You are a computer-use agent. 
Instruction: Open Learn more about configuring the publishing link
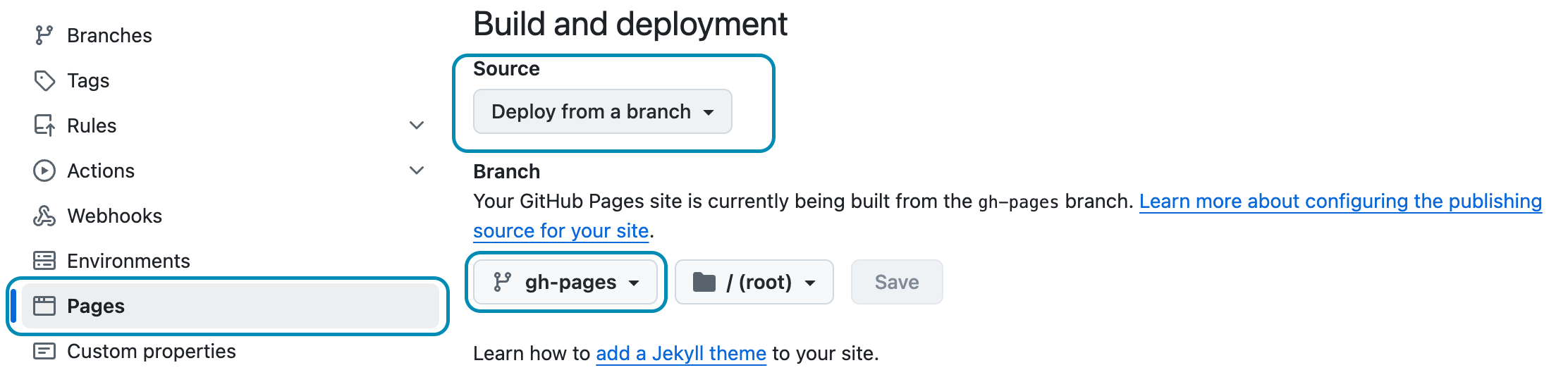1340,202
